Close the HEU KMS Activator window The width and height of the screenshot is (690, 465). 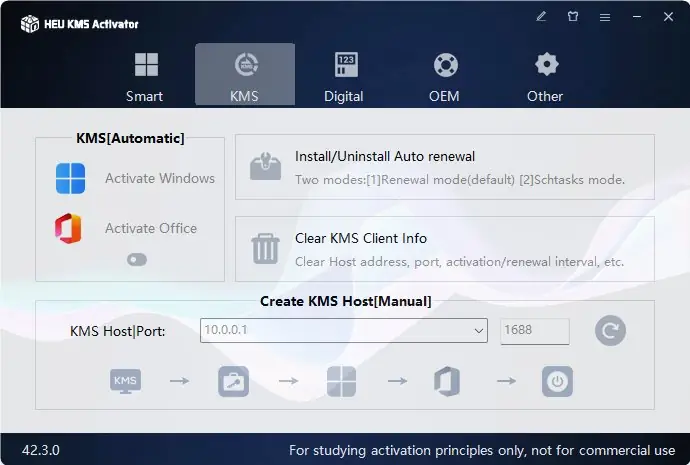click(x=668, y=17)
